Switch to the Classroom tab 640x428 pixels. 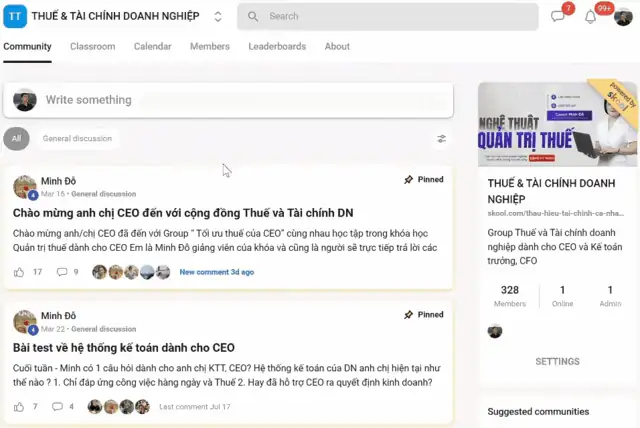(93, 47)
